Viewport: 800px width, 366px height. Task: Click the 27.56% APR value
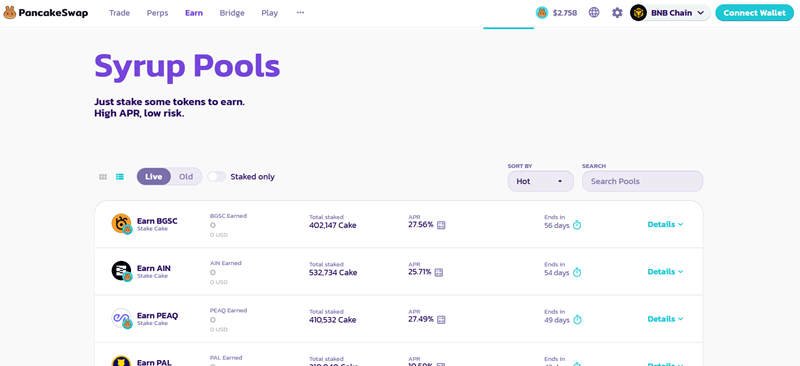[x=421, y=225]
